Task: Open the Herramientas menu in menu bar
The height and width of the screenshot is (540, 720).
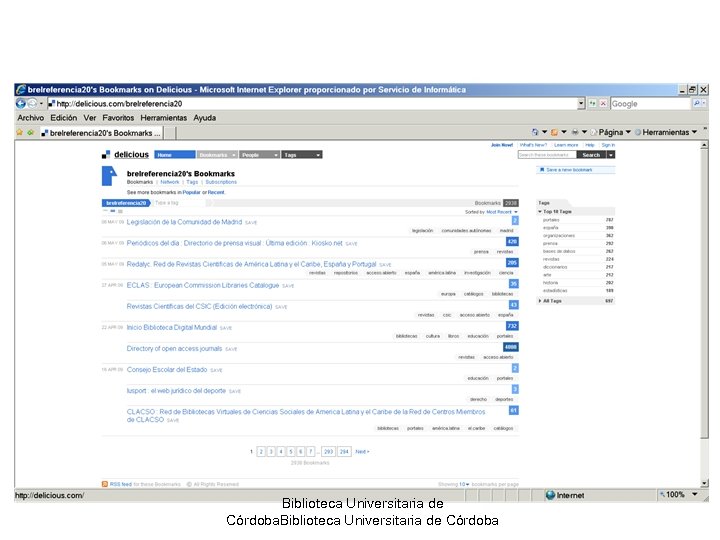Action: 163,118
